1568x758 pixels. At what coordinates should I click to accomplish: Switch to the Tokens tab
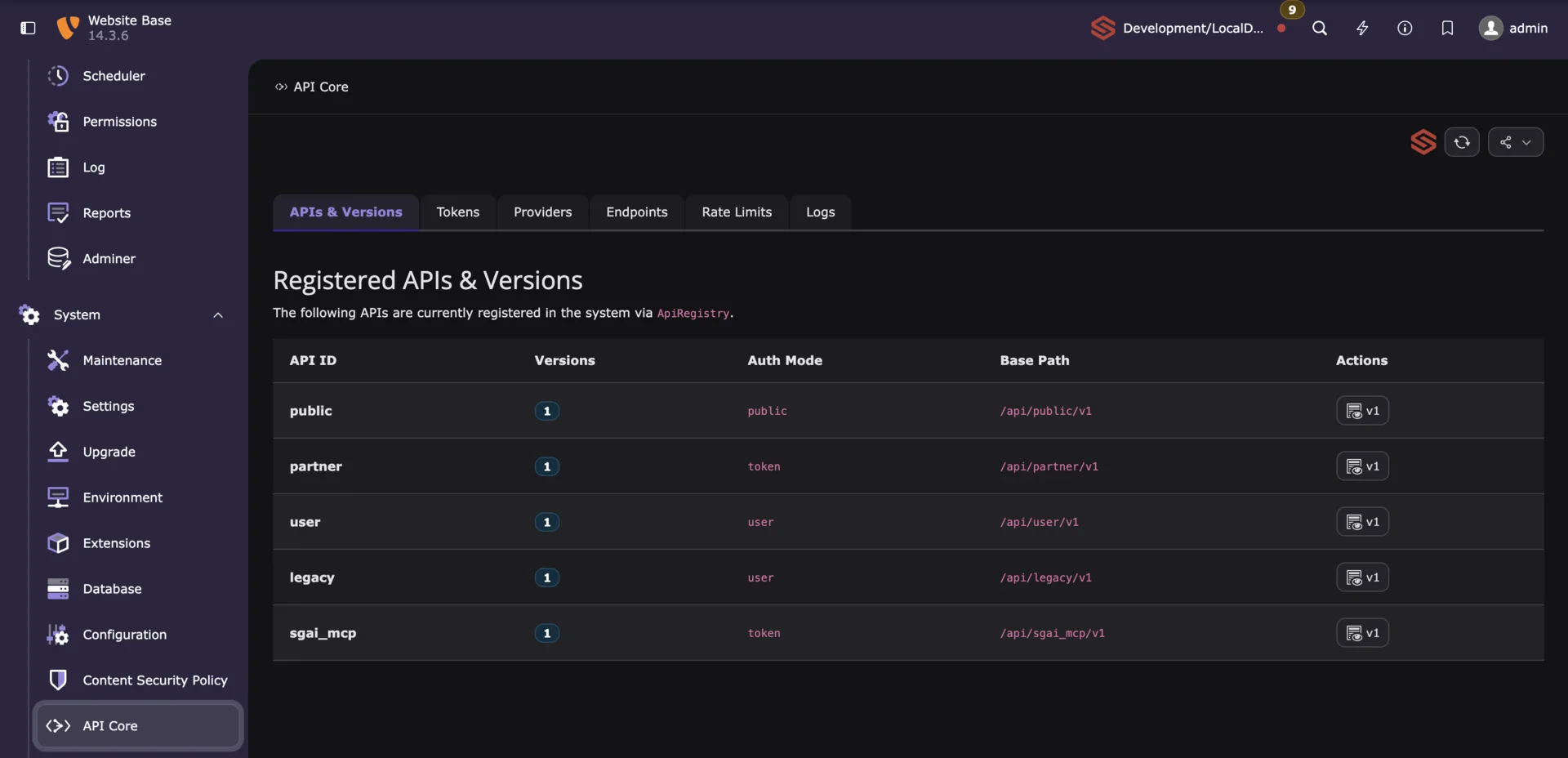click(x=458, y=212)
